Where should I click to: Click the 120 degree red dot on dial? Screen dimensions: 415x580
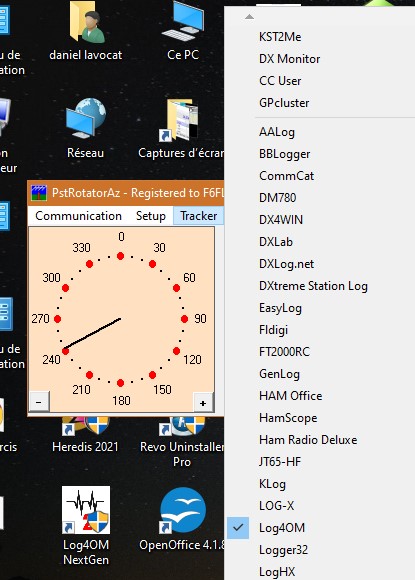[x=176, y=351]
